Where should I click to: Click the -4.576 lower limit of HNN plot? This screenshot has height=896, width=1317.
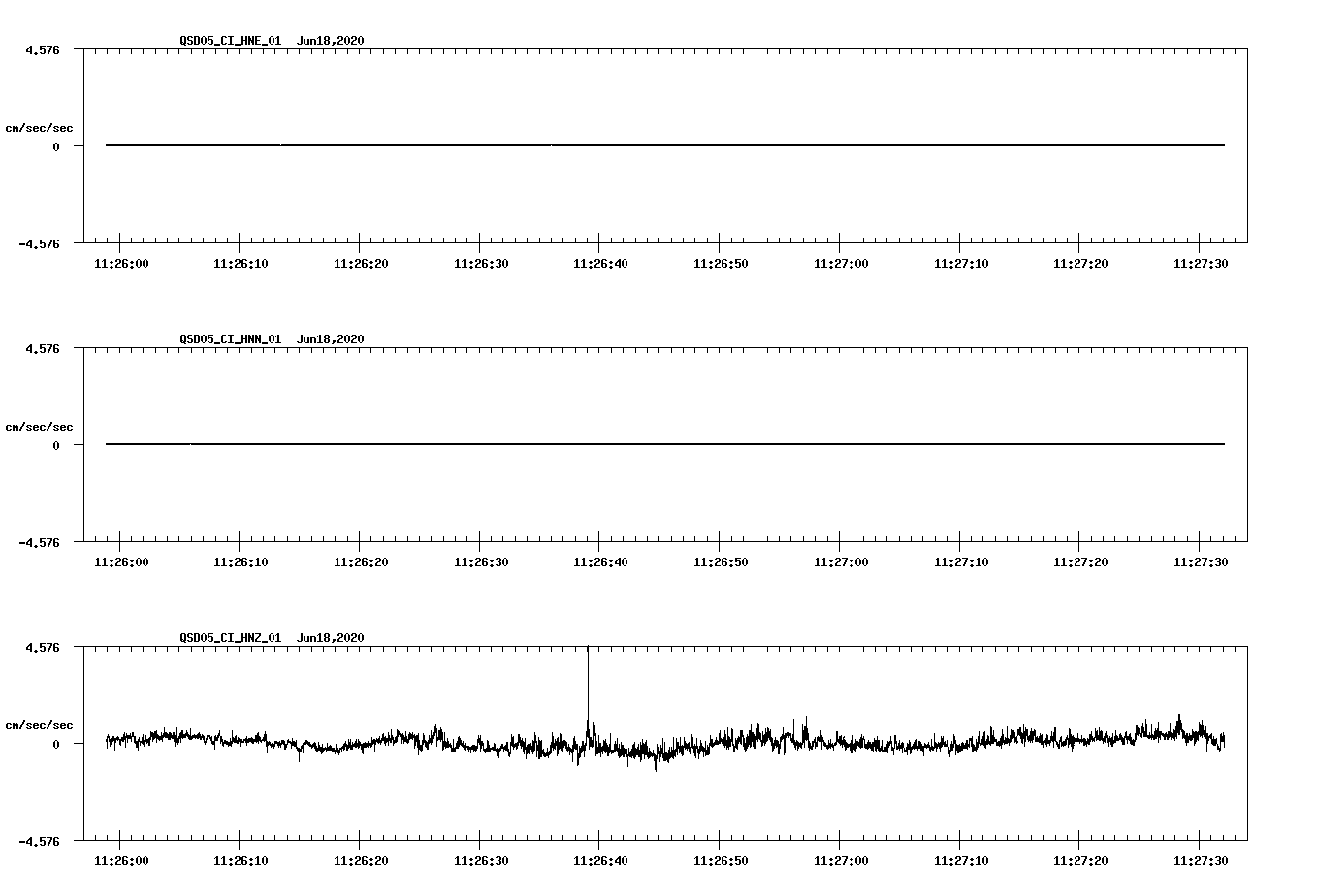(x=40, y=542)
